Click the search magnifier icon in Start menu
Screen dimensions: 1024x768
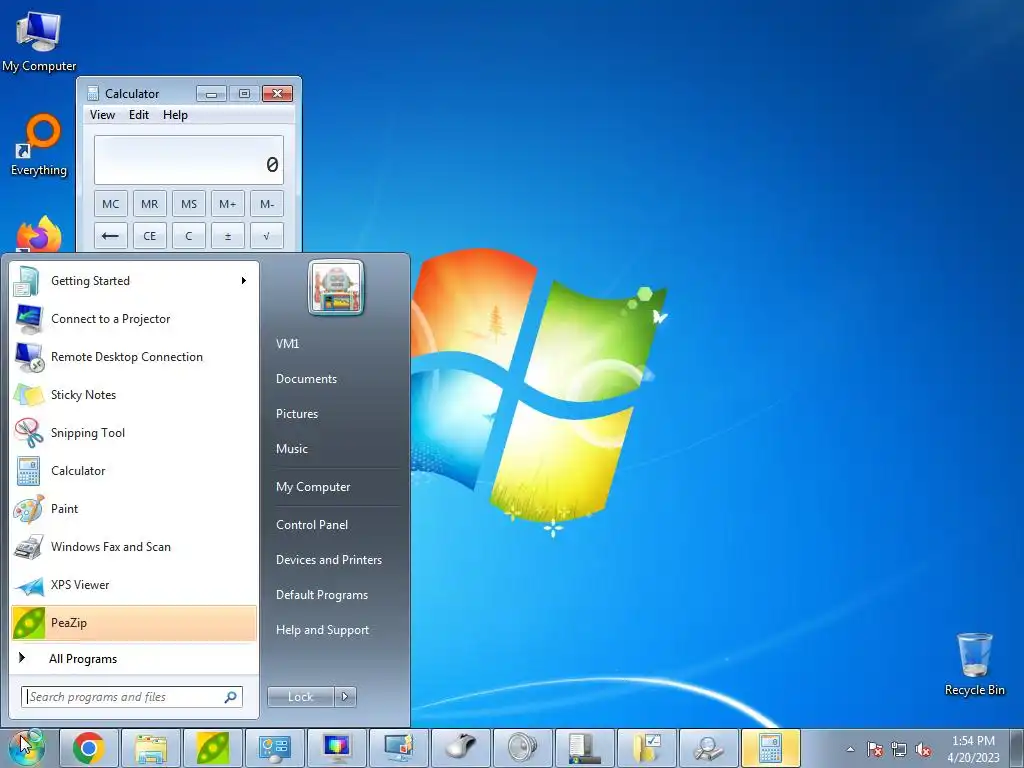coord(230,697)
